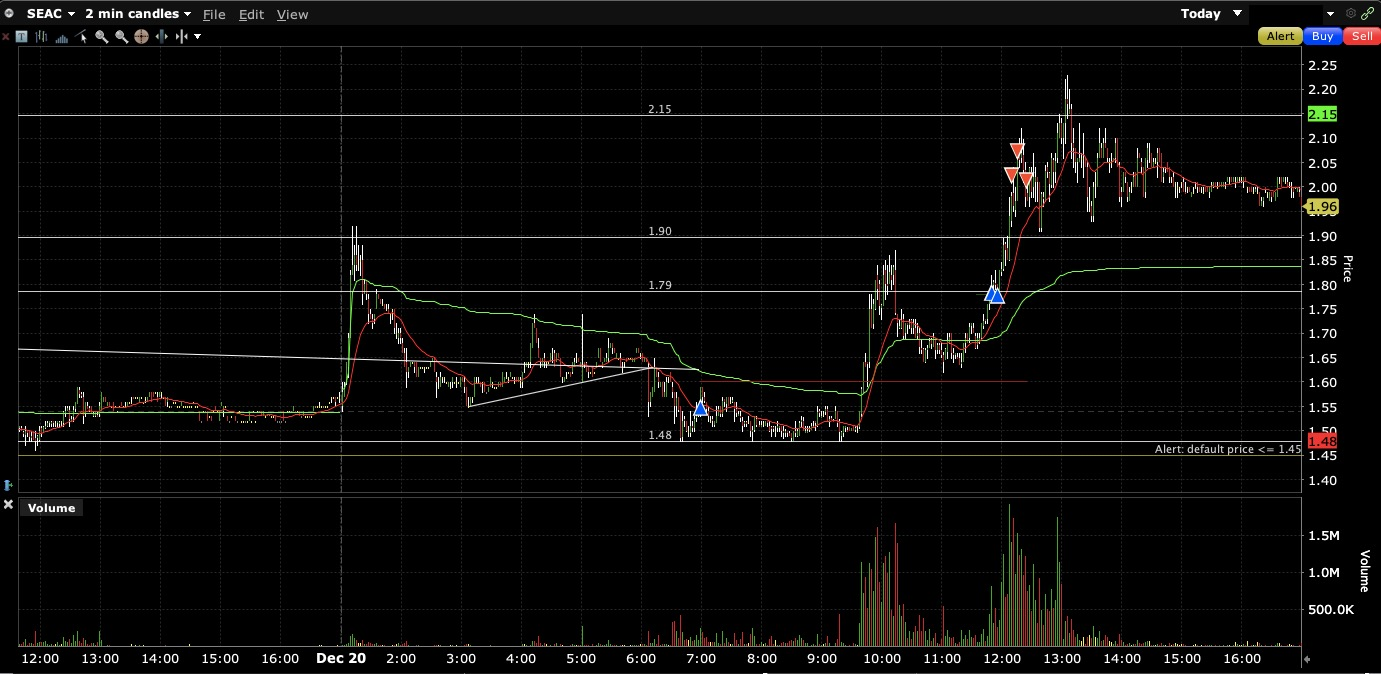Open the green chain link grouping icon
The image size is (1381, 674).
click(x=1368, y=13)
